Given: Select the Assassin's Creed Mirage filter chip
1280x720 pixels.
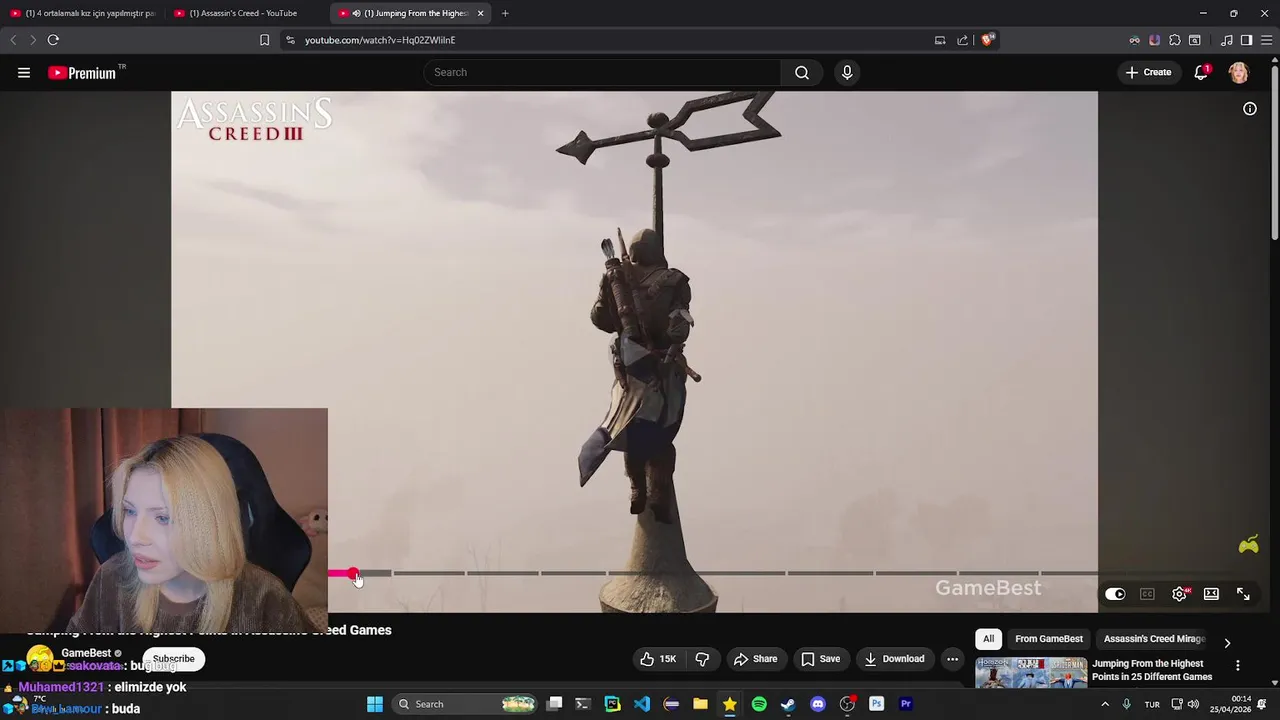Looking at the screenshot, I should (1154, 639).
